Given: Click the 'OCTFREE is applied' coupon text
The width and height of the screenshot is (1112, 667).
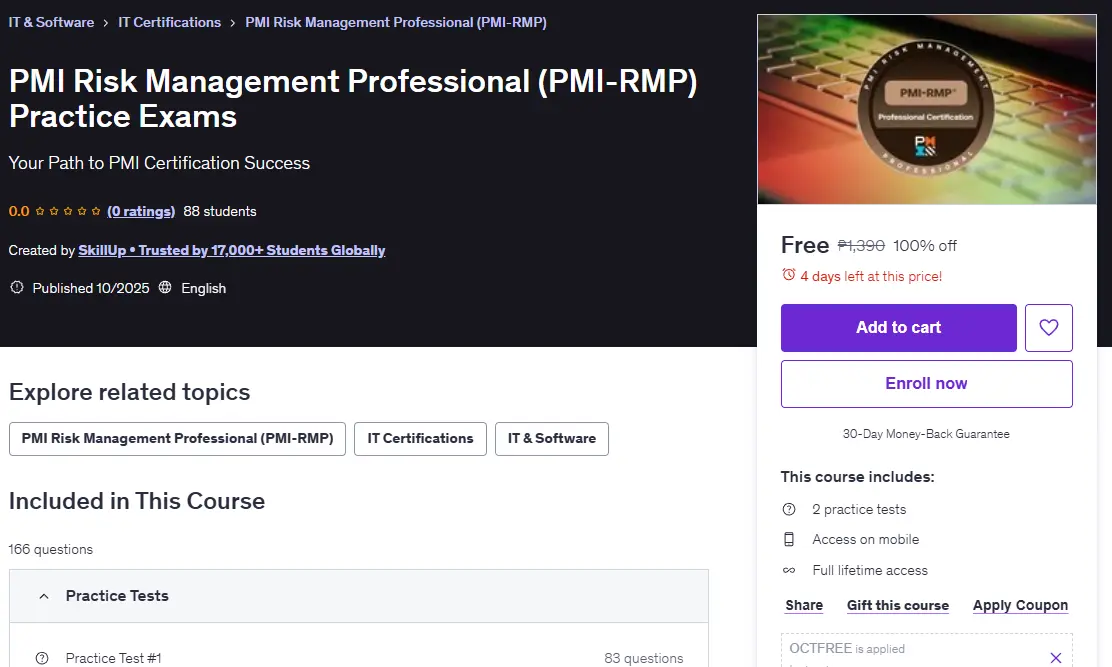Looking at the screenshot, I should click(847, 649).
